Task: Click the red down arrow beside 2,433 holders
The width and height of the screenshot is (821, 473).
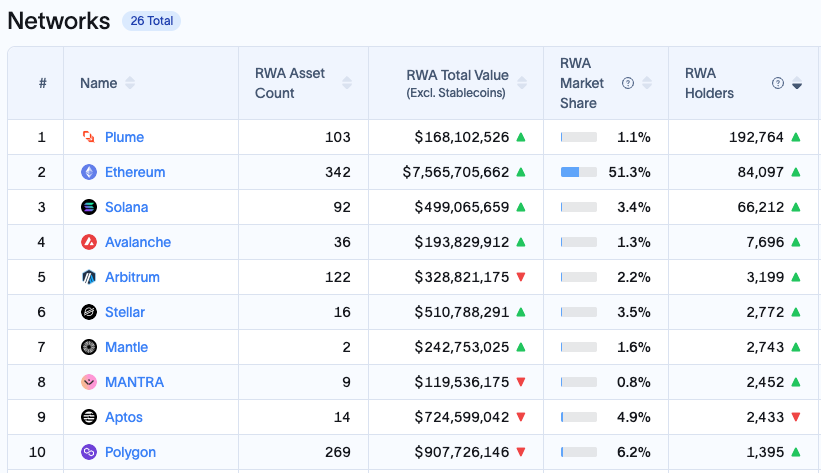Action: (x=796, y=417)
